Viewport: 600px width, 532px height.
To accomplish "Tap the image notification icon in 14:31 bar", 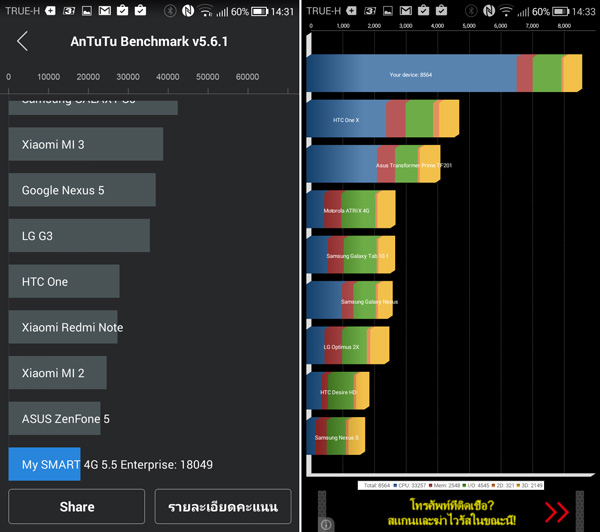I will pos(87,11).
